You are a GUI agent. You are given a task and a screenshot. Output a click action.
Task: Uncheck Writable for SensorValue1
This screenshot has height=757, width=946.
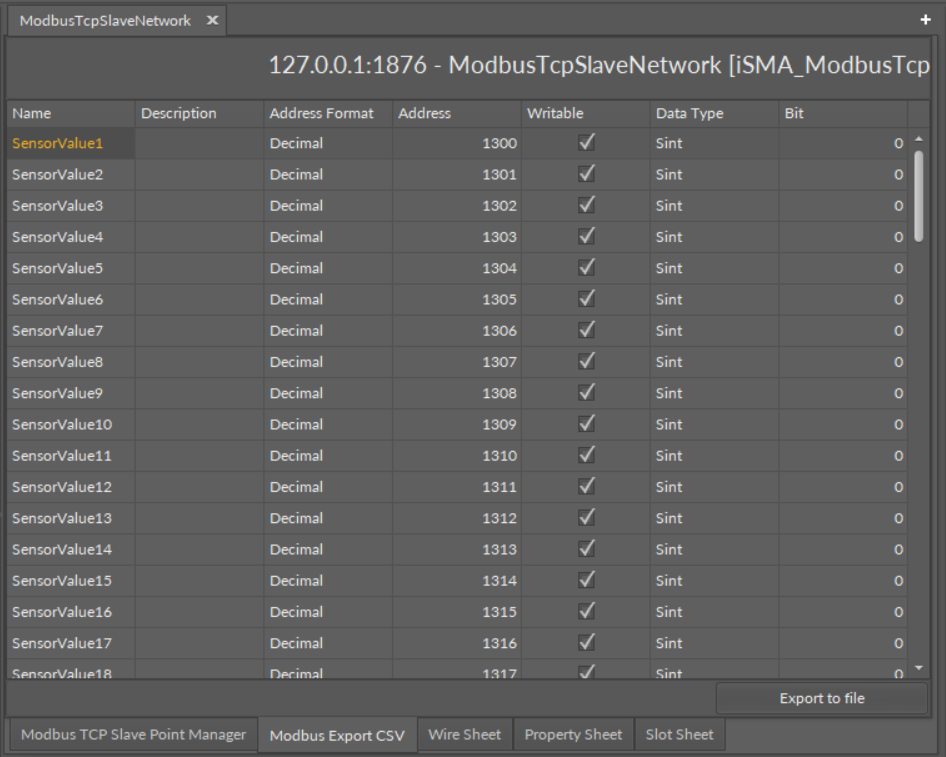click(587, 143)
